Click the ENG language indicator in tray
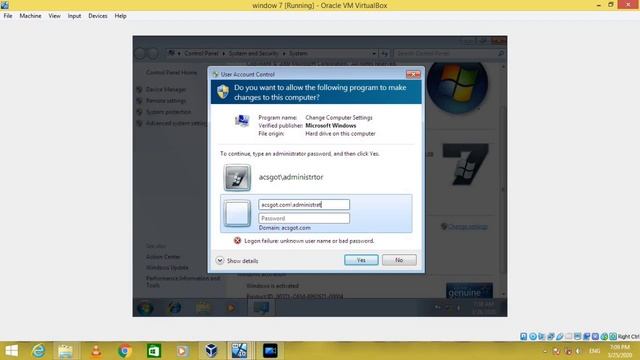640x360 pixels. point(594,351)
